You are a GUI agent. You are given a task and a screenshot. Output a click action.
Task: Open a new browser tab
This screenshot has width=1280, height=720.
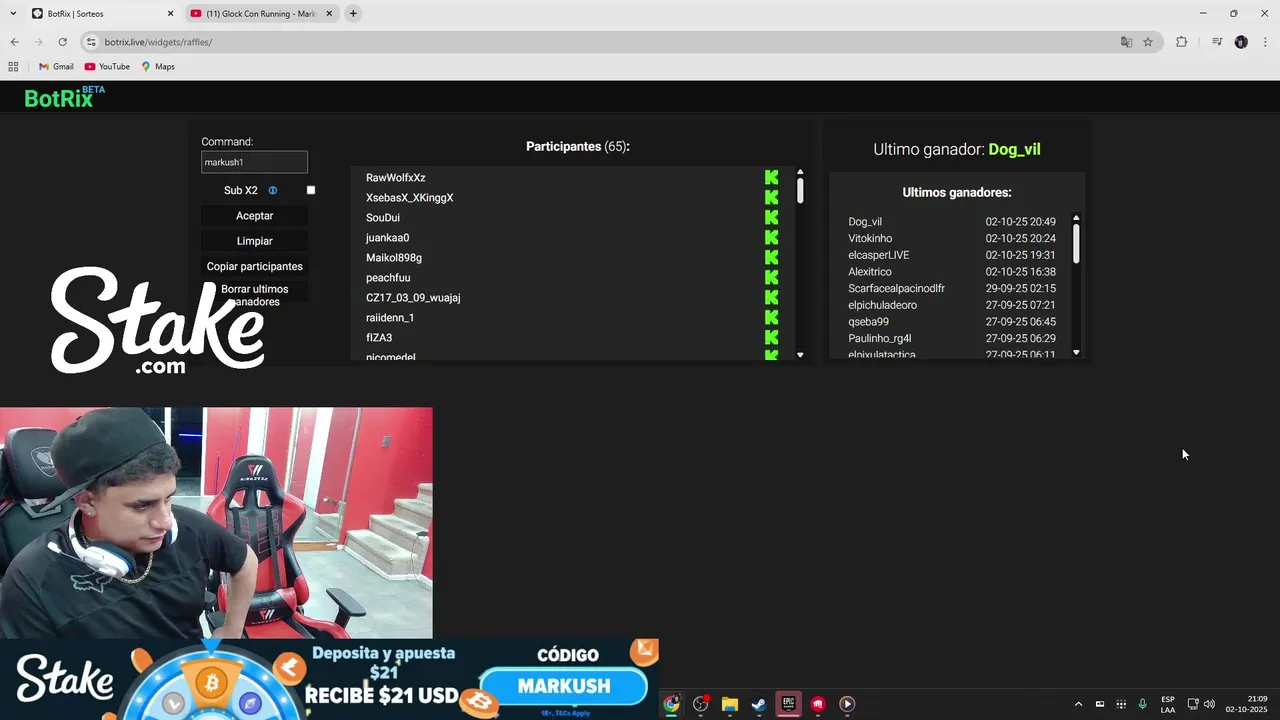point(353,14)
